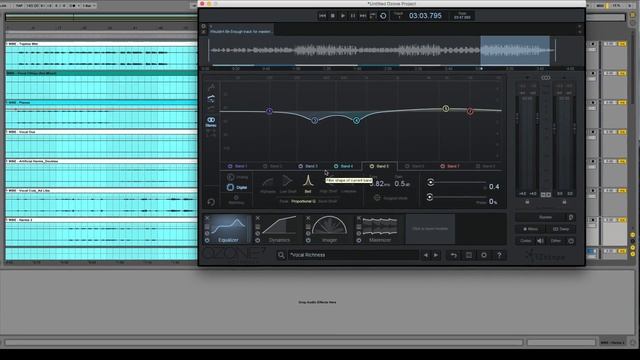
Task: Toggle Band 7 power button
Action: pos(442,167)
